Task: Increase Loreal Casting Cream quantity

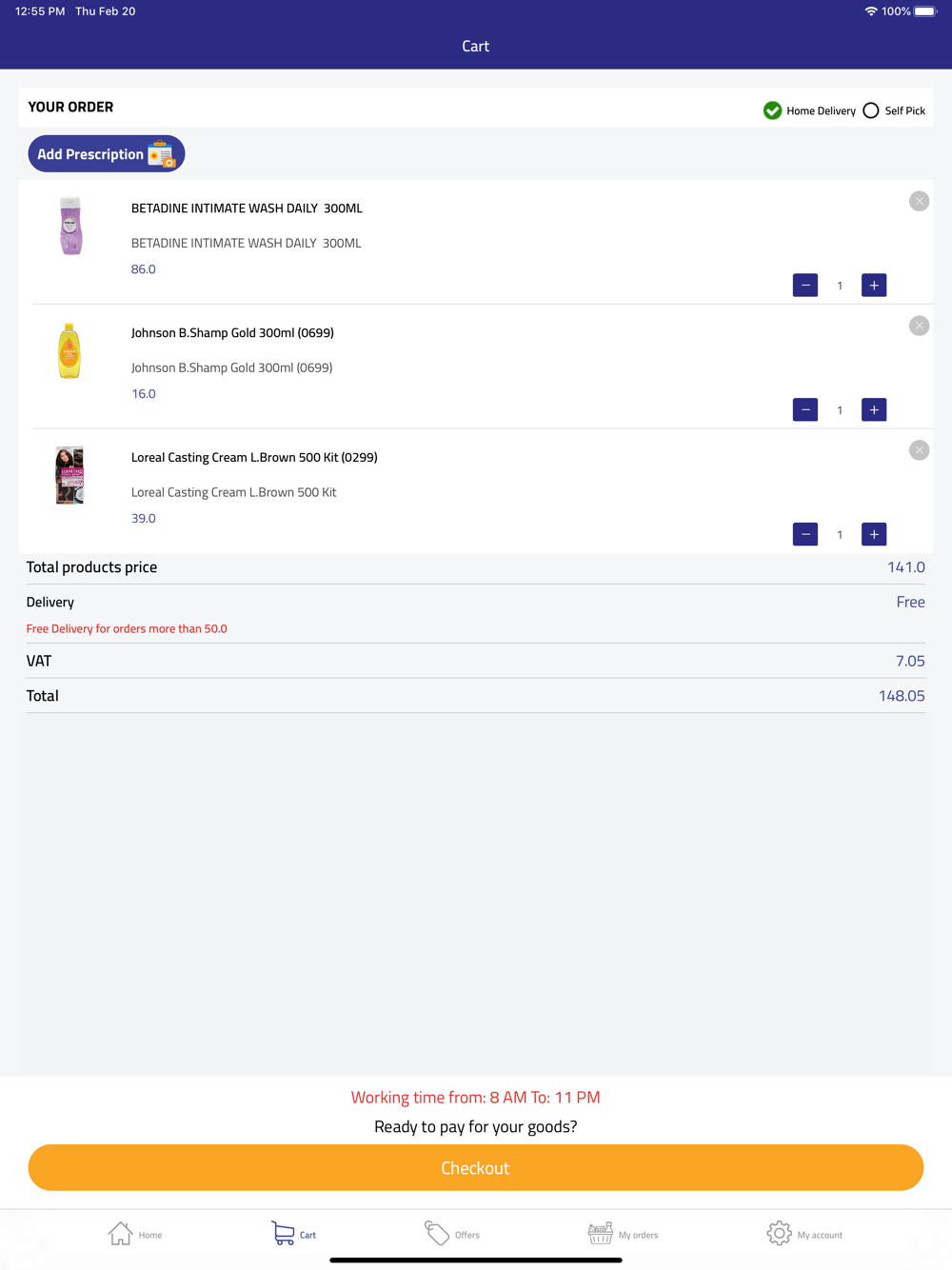Action: (874, 535)
